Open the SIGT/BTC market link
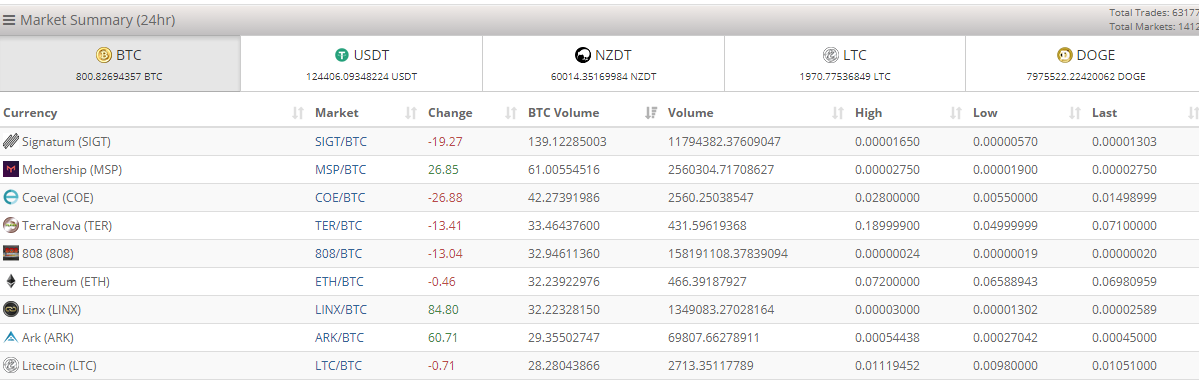 (x=340, y=142)
